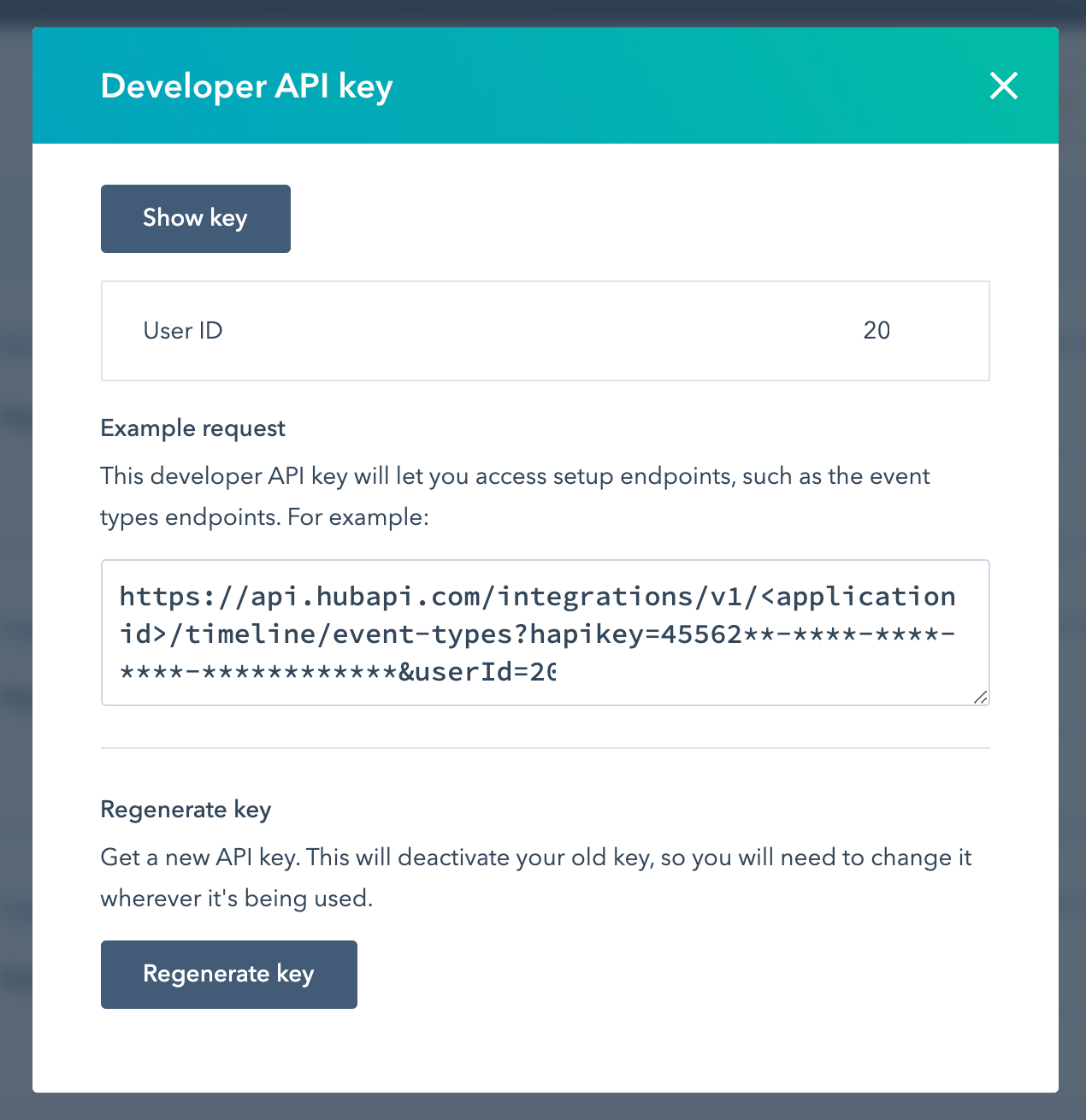1086x1120 pixels.
Task: Click the Example request heading
Action: pos(192,427)
